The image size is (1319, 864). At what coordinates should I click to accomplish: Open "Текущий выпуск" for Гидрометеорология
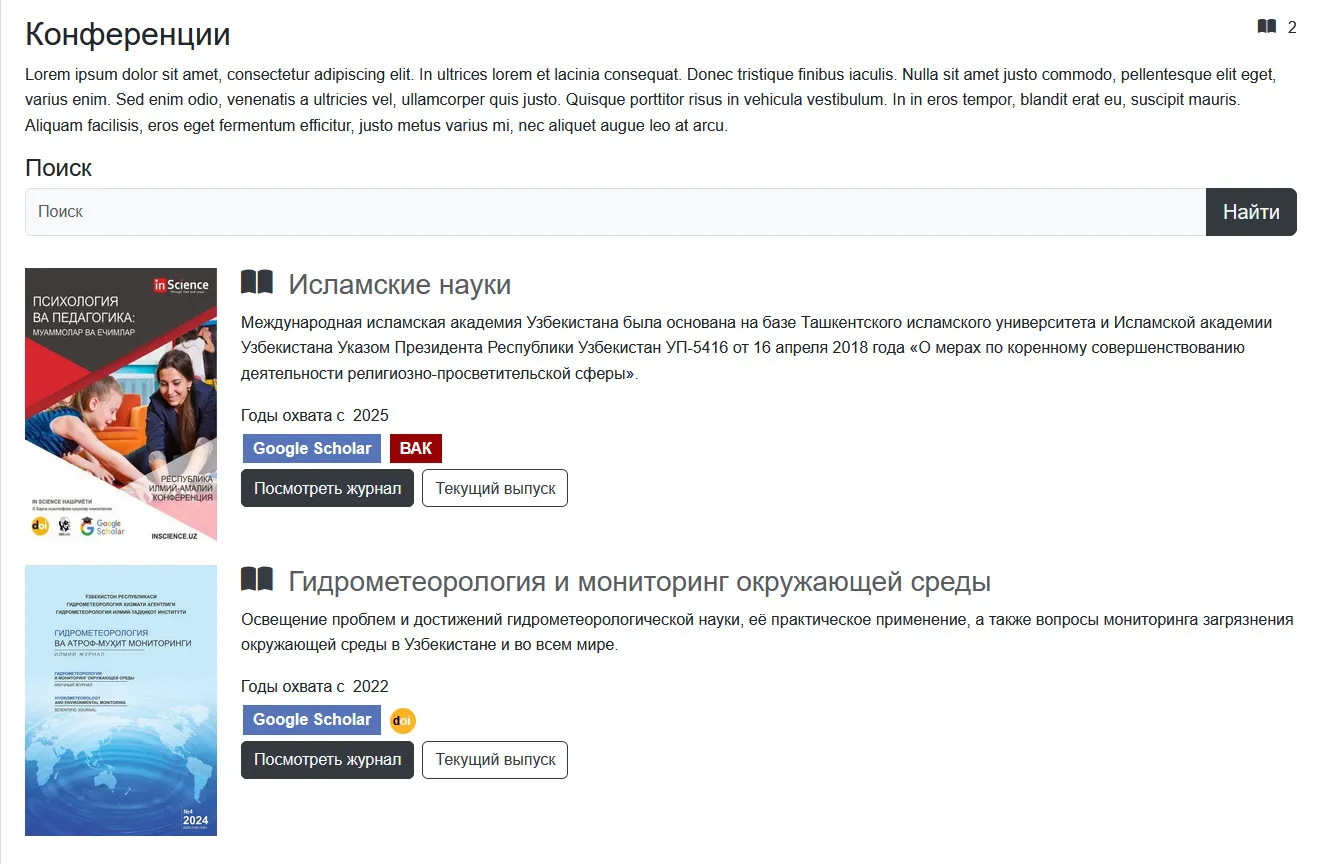494,760
